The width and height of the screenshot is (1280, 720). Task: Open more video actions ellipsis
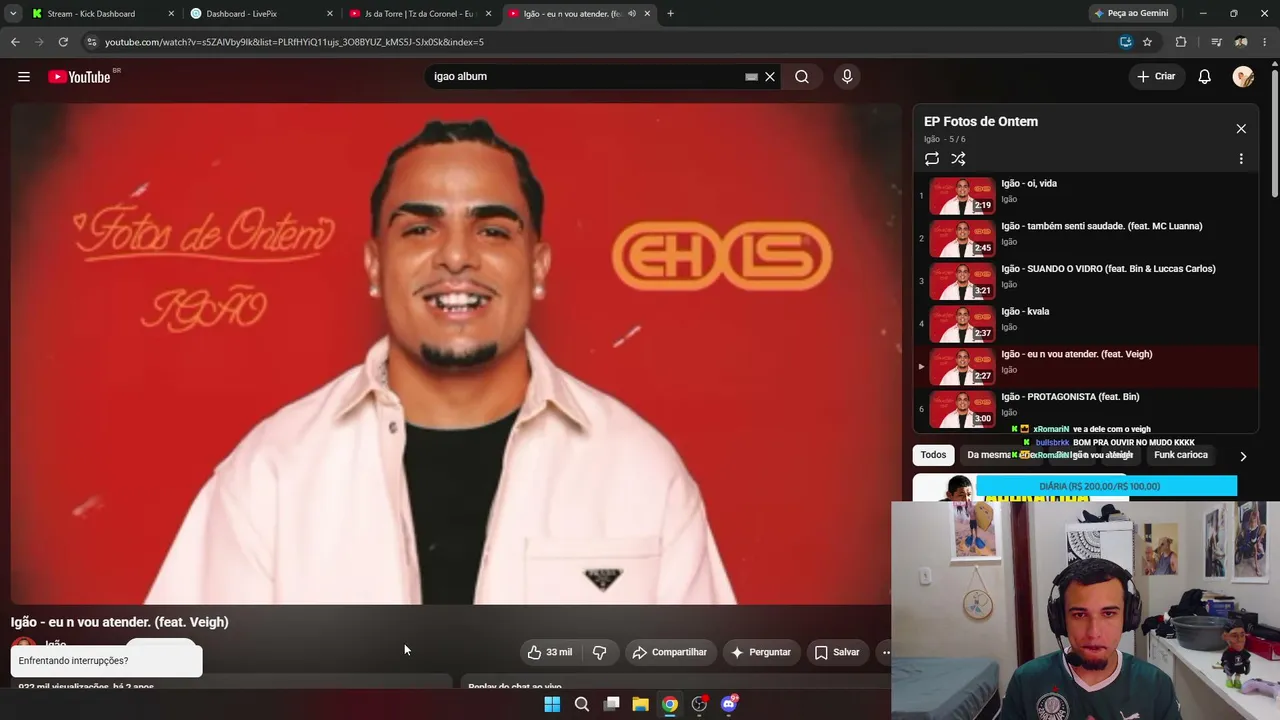884,652
